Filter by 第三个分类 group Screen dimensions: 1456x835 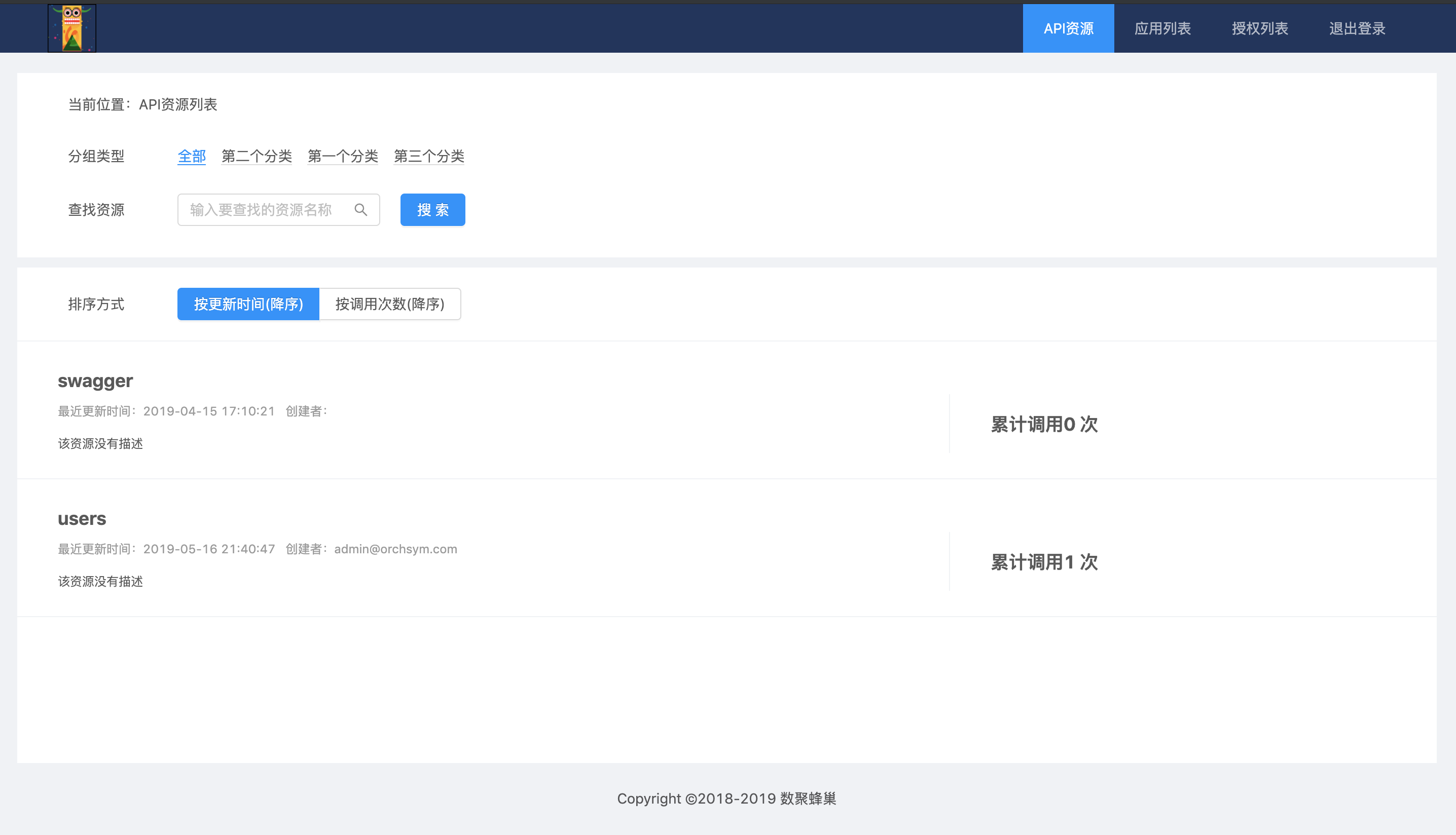click(428, 156)
